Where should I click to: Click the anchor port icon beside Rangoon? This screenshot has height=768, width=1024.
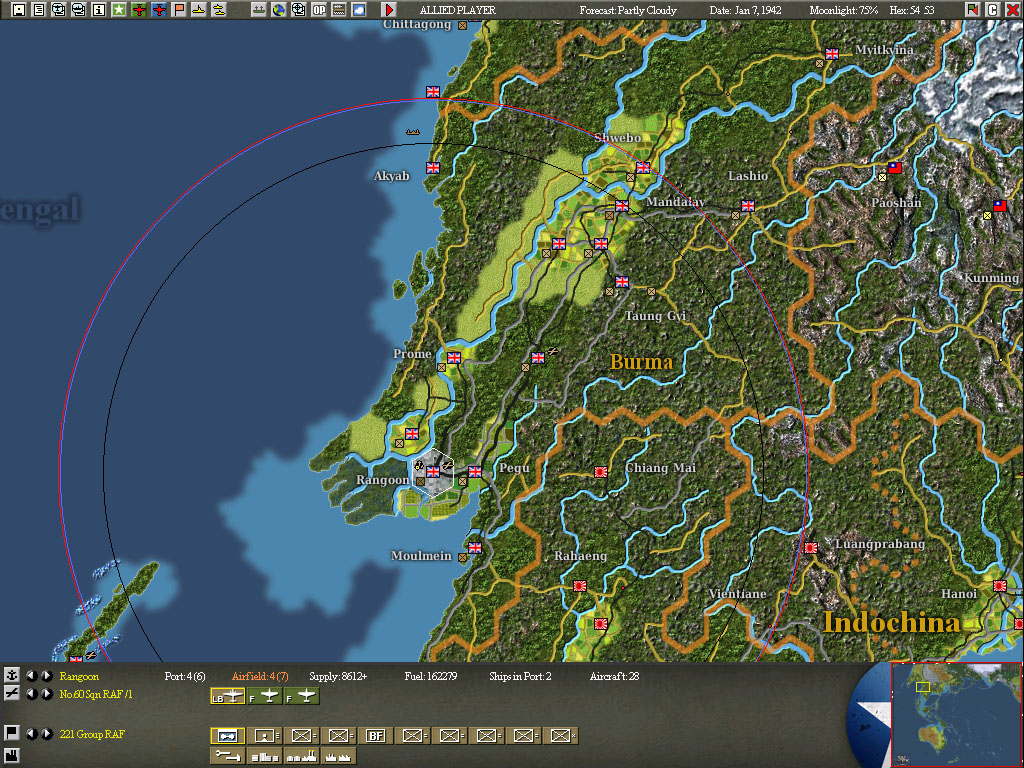(12, 675)
